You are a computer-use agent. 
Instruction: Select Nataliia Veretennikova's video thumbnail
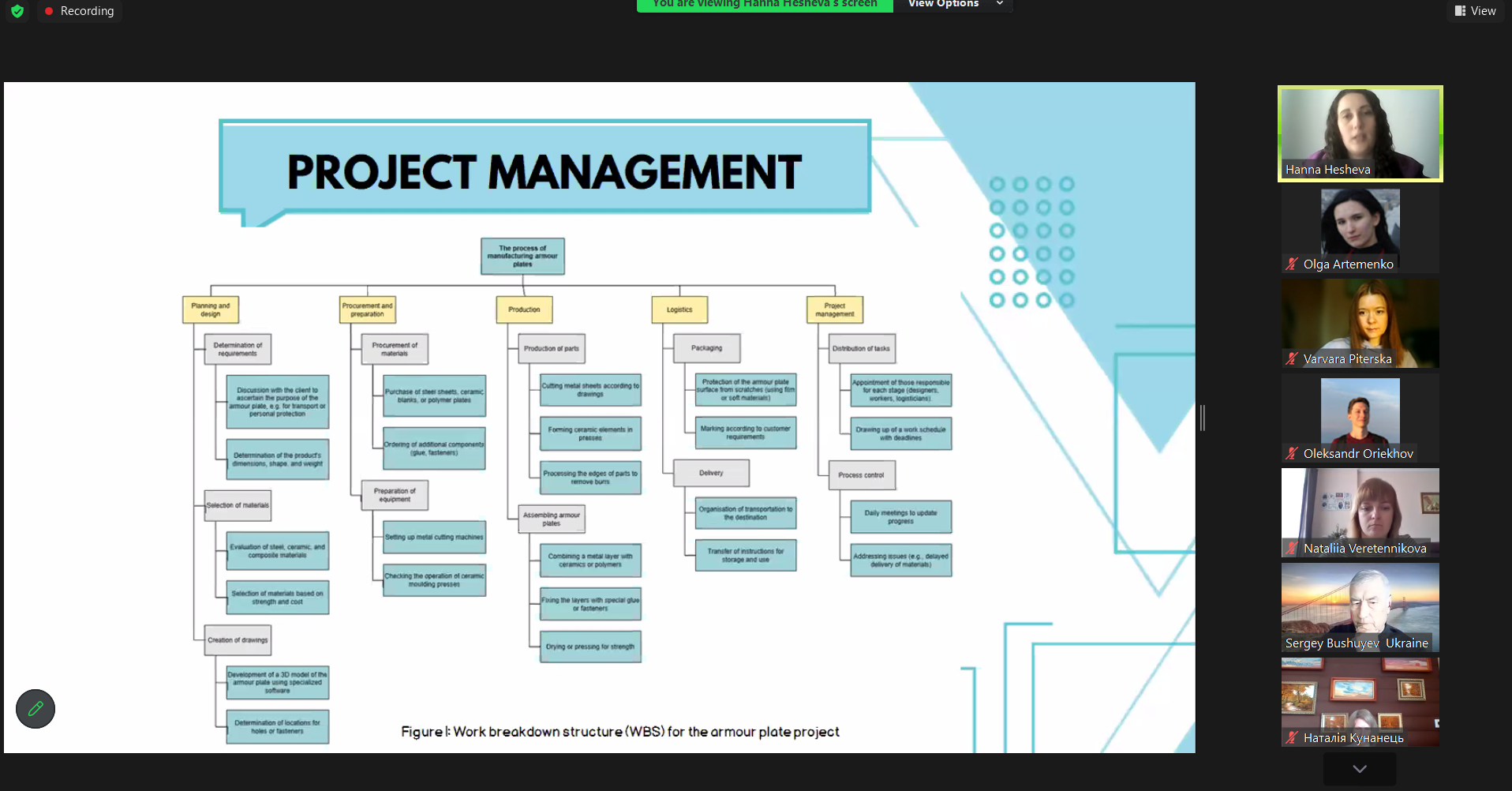[x=1360, y=513]
